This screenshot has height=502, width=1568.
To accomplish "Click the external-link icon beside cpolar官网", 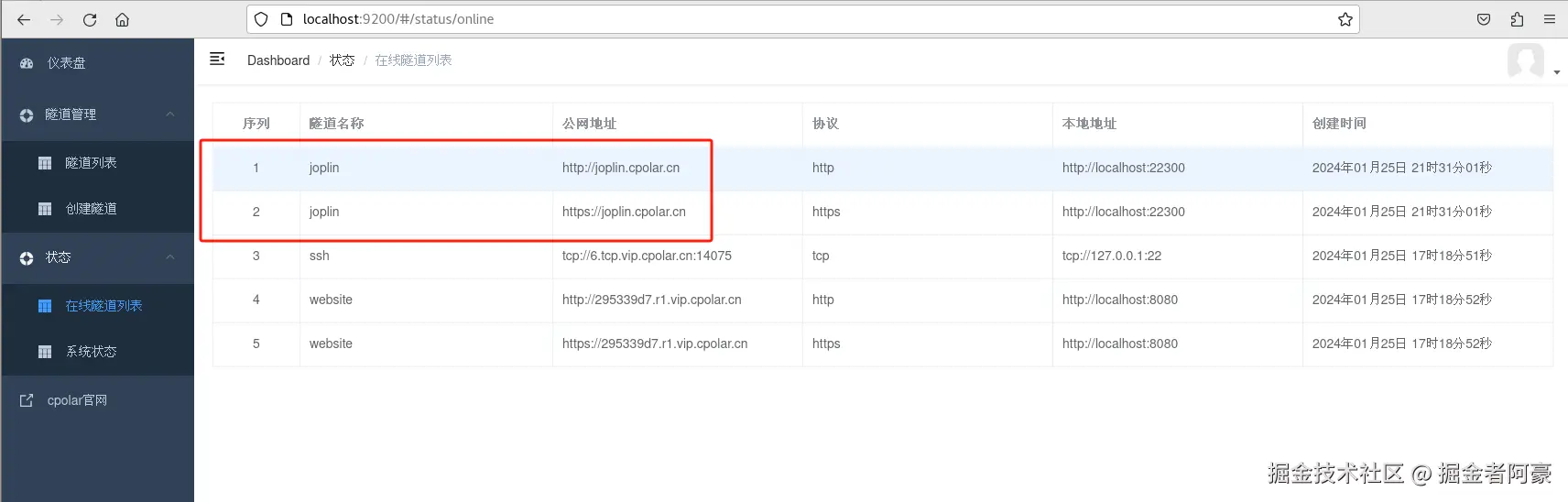I will point(27,400).
